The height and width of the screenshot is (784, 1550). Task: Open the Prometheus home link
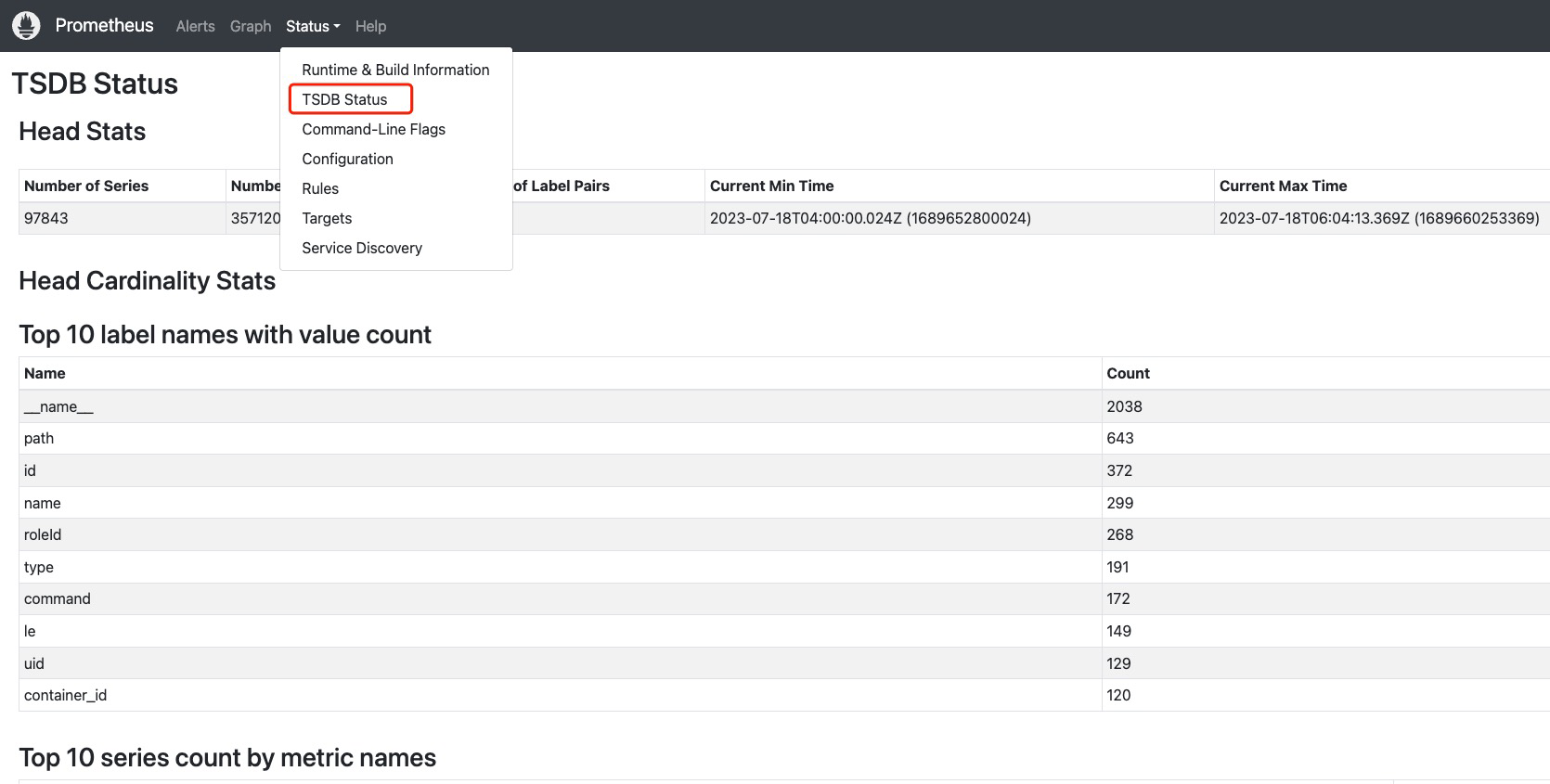pos(104,26)
